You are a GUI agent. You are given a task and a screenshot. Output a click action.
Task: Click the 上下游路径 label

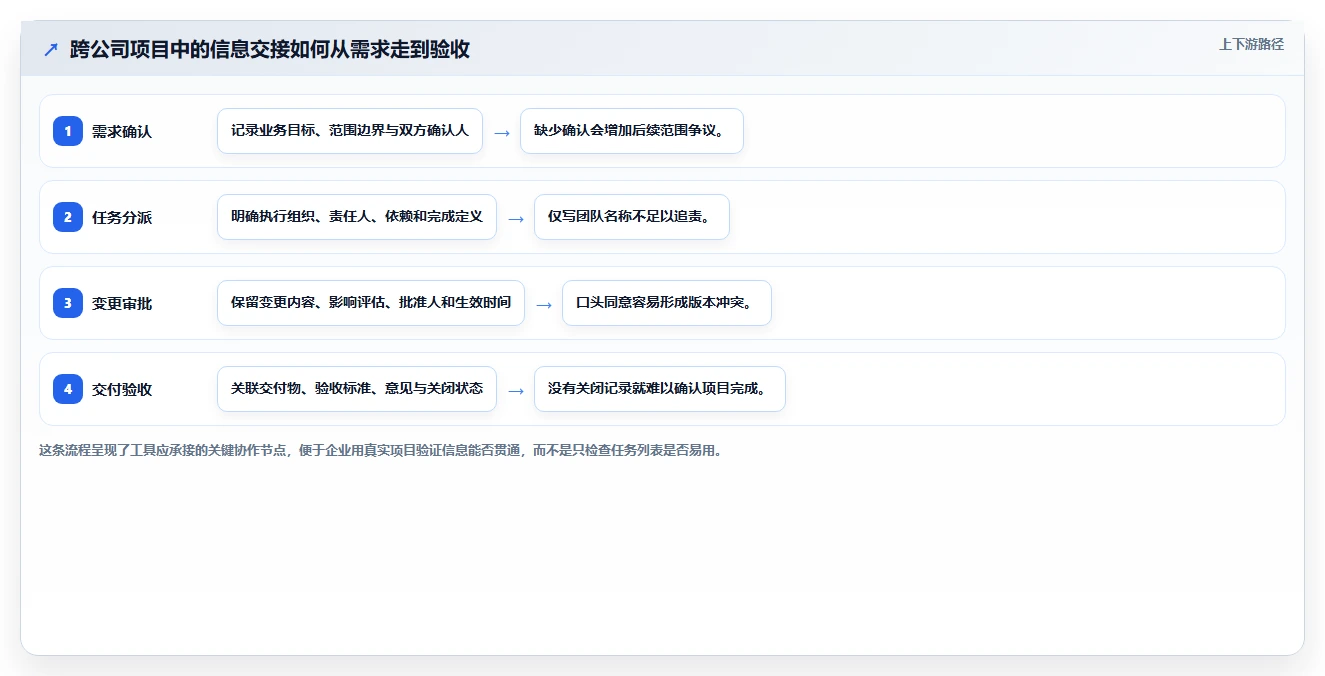[x=1251, y=44]
